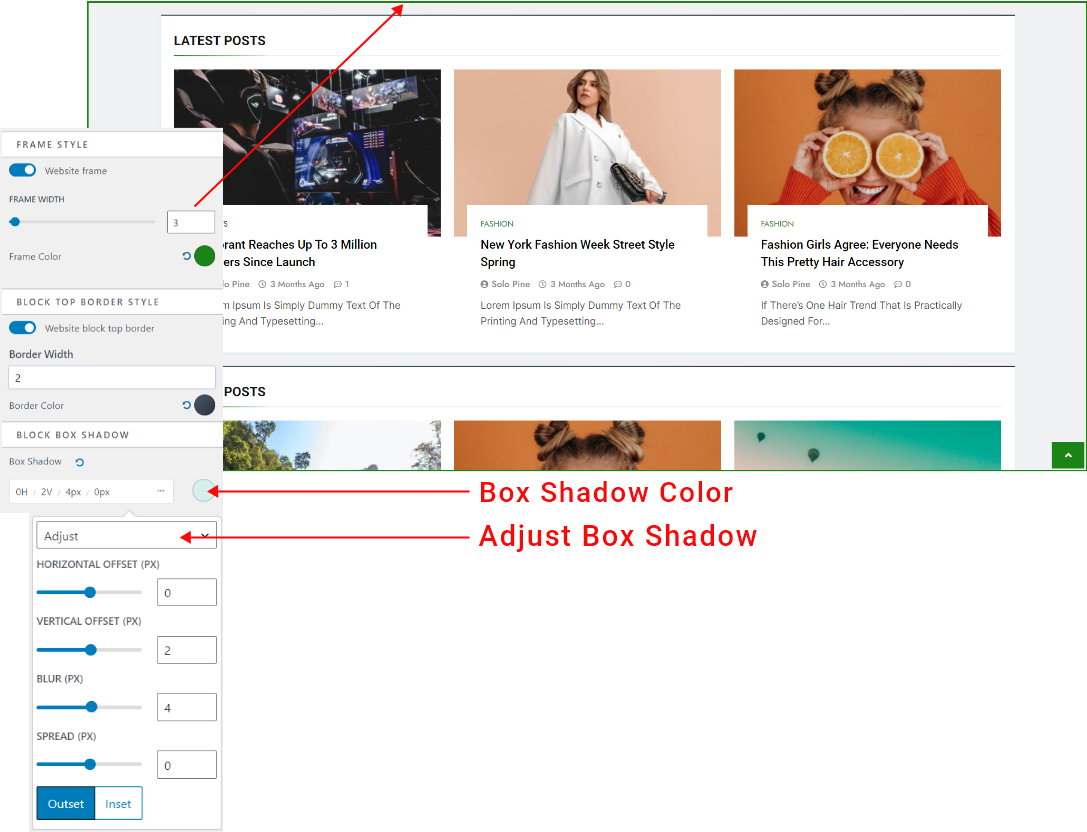
Task: Disable the Website block top border switch
Action: click(23, 328)
